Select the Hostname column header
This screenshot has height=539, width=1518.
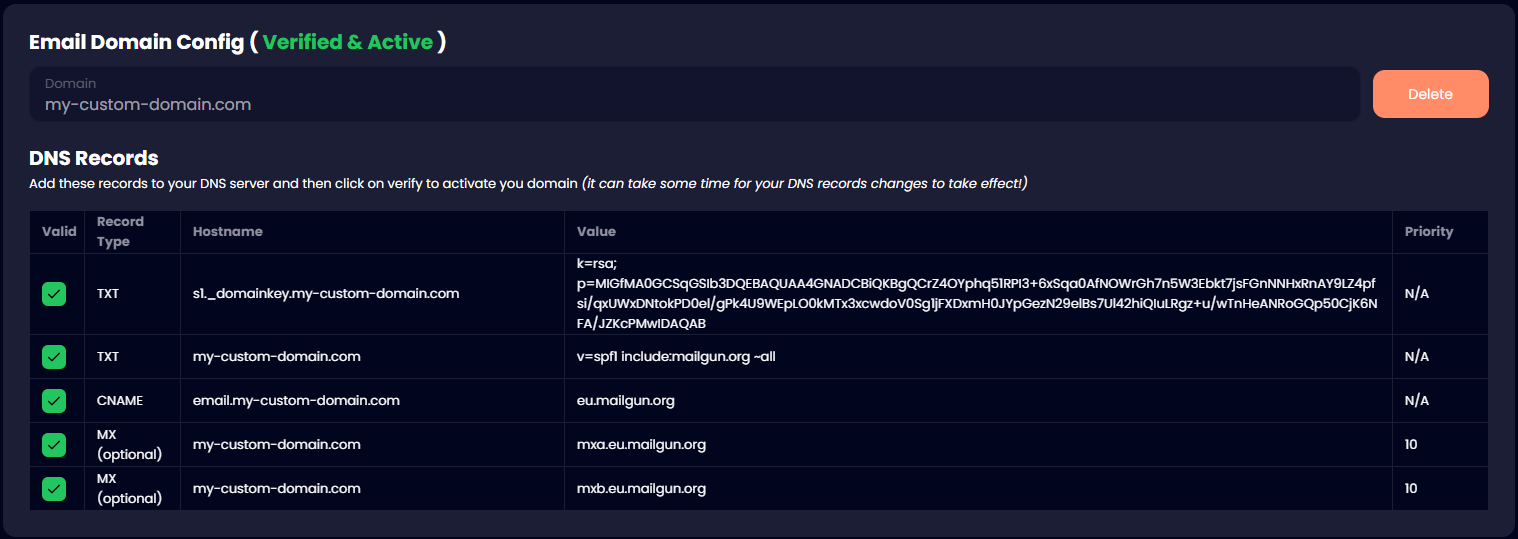pos(228,231)
